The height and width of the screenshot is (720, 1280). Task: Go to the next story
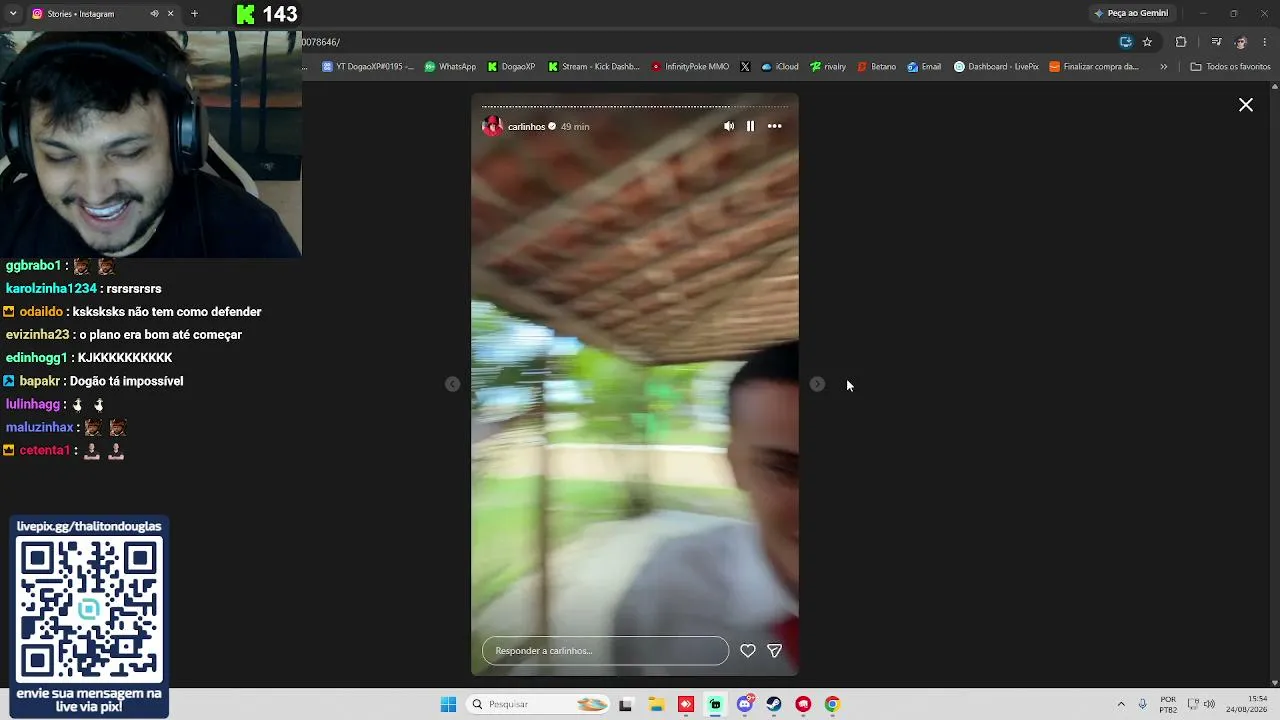[x=817, y=384]
